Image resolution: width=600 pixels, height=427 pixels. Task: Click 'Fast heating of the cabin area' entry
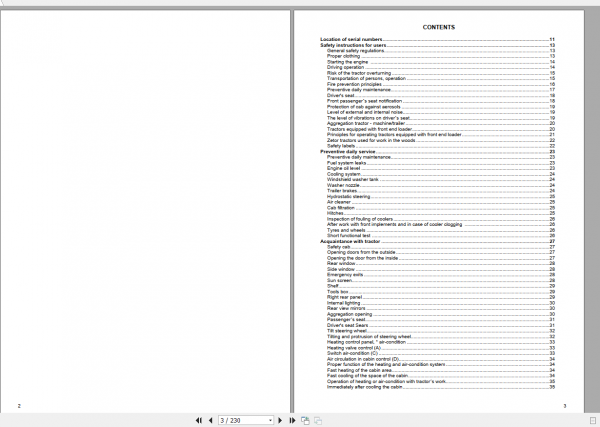(359, 370)
